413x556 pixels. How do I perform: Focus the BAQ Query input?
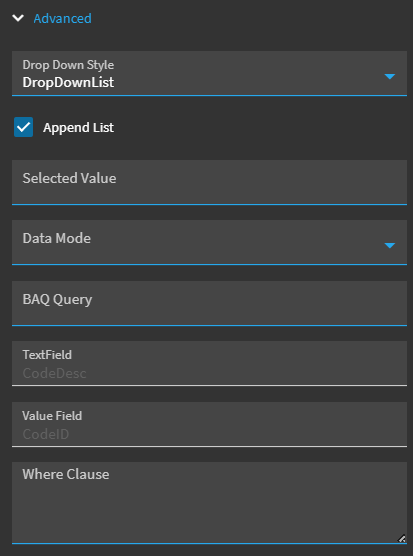[209, 303]
